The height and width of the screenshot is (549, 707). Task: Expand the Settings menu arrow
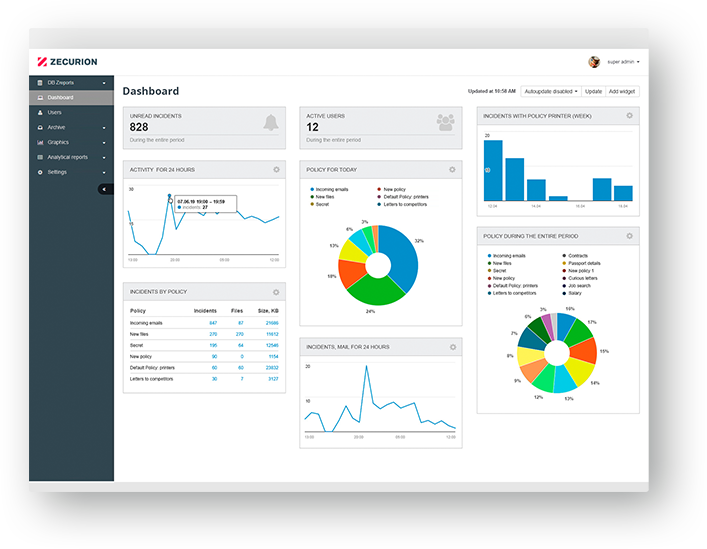pos(104,172)
